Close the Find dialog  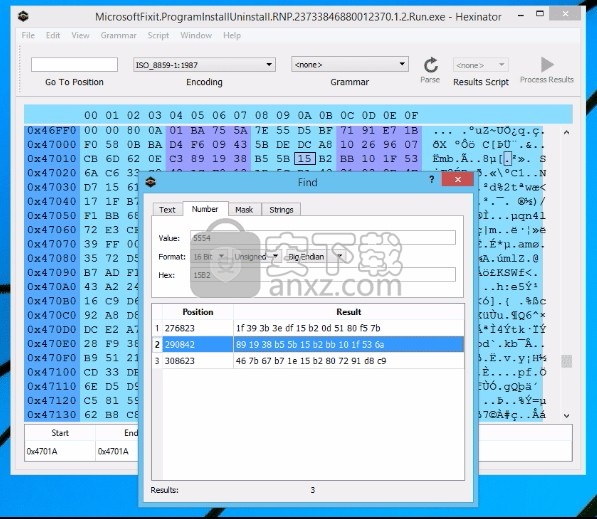click(458, 179)
